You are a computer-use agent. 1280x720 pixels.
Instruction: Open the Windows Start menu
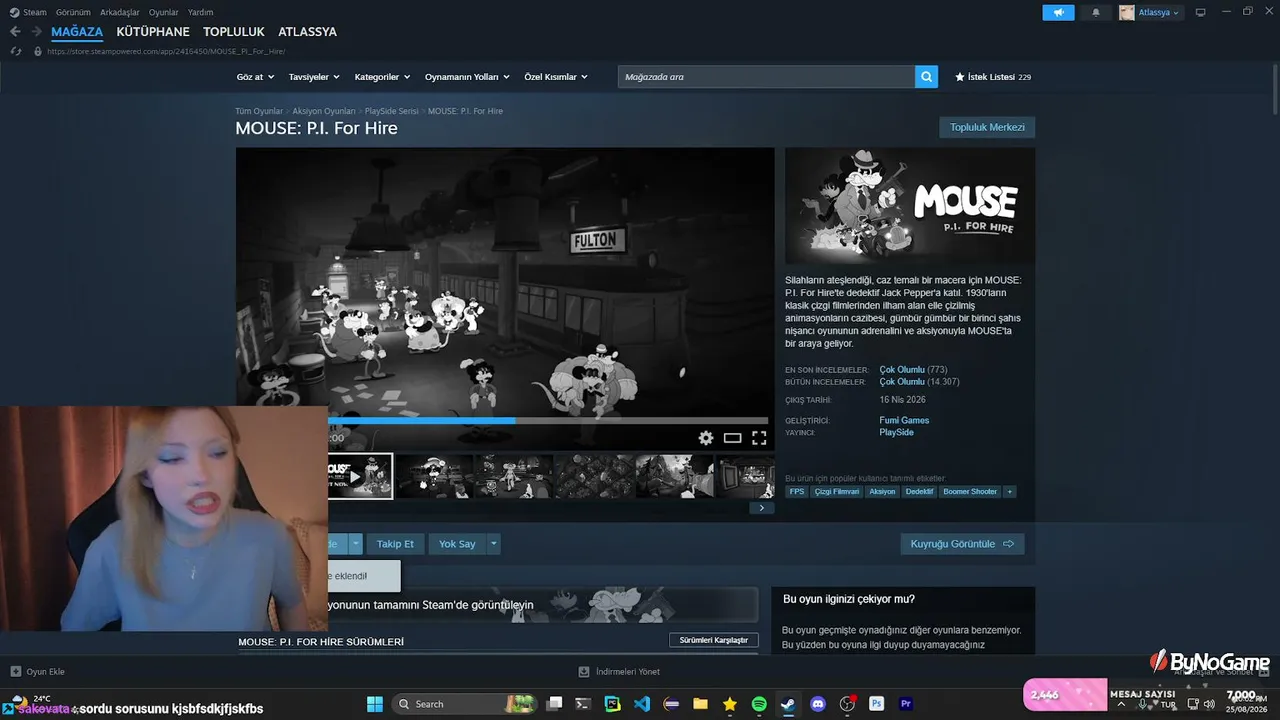pos(375,704)
